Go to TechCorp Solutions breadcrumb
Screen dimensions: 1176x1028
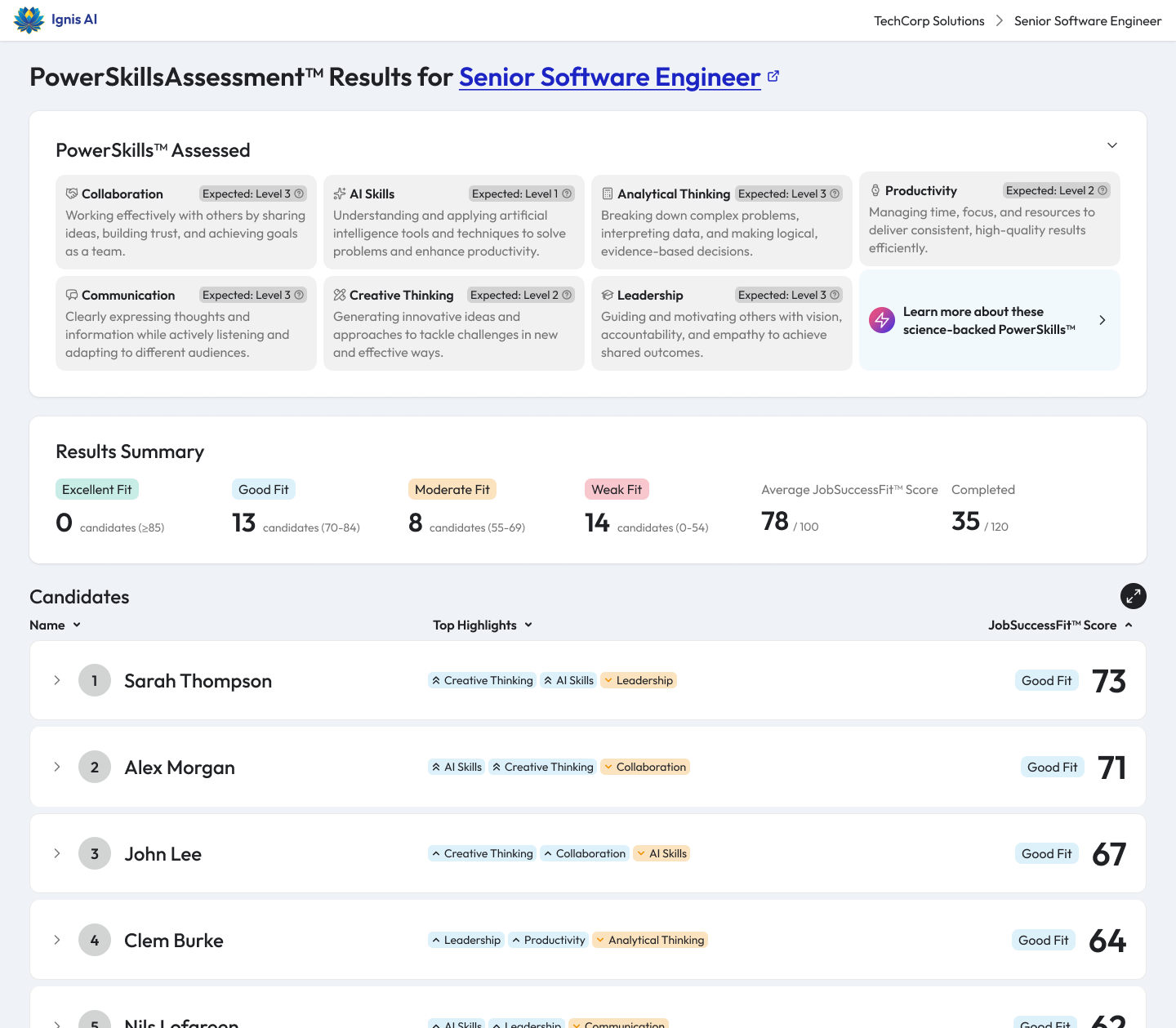click(929, 20)
